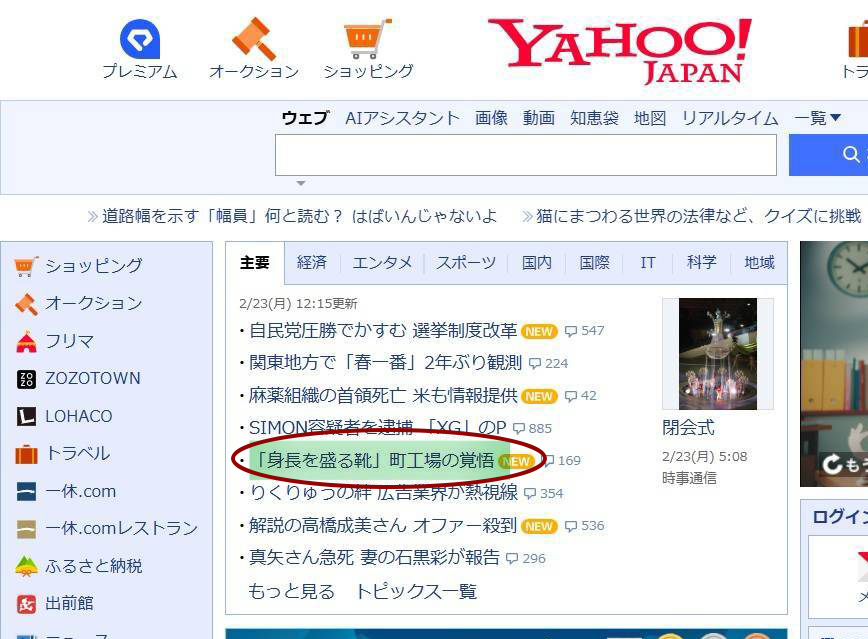Click the LOHACO logo icon in sidebar
868x639 pixels.
coord(26,416)
